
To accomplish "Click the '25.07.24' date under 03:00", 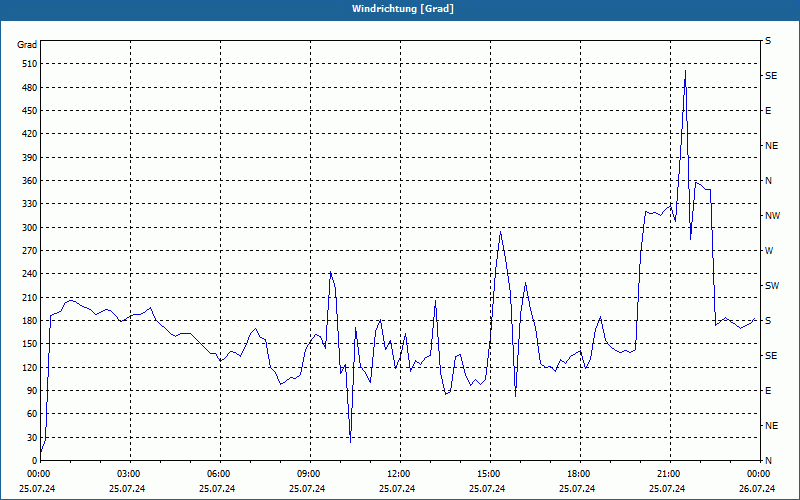I will tap(127, 488).
